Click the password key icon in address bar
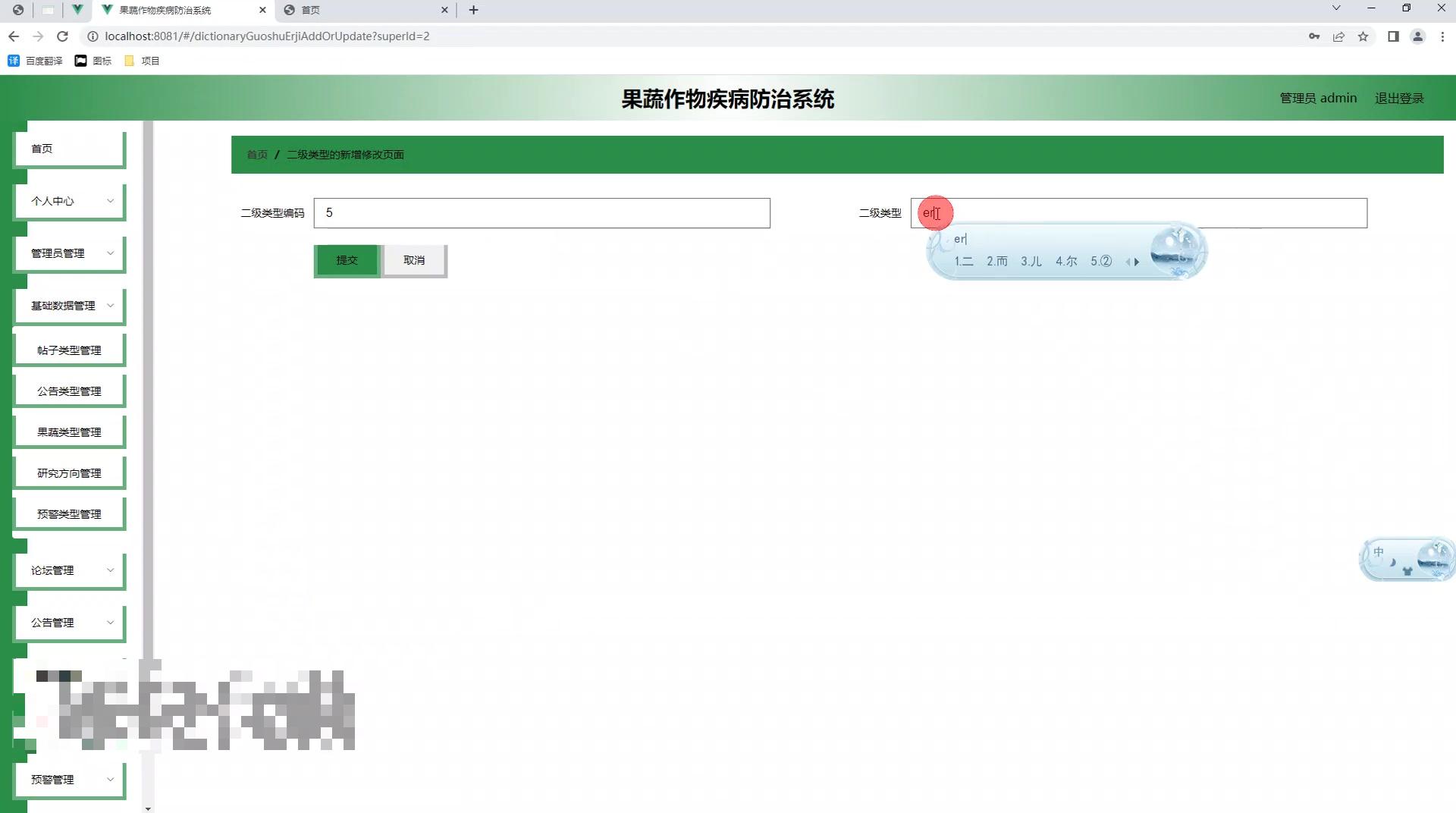Viewport: 1456px width, 813px height. [1314, 36]
